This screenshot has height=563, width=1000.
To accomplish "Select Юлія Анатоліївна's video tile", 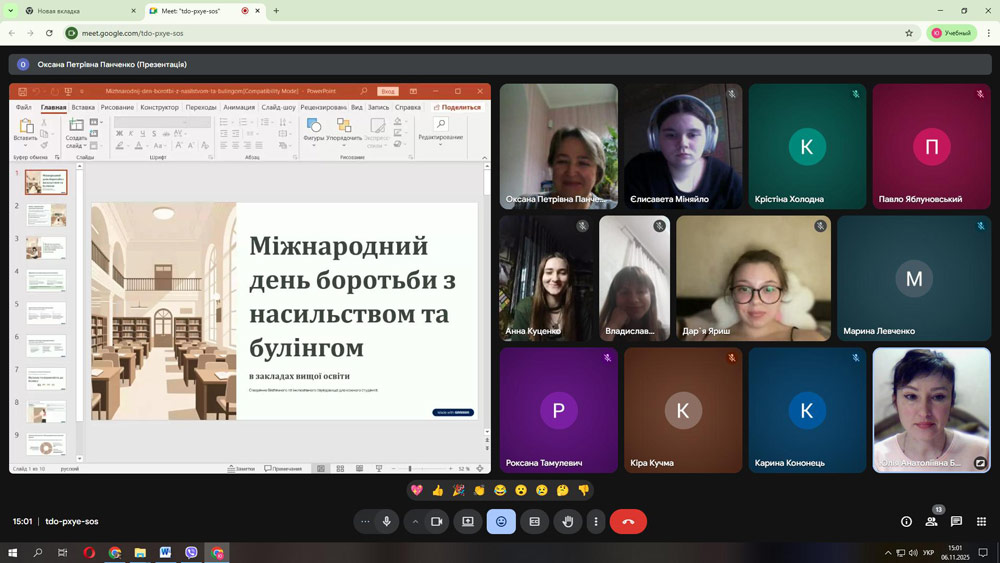I will click(931, 409).
